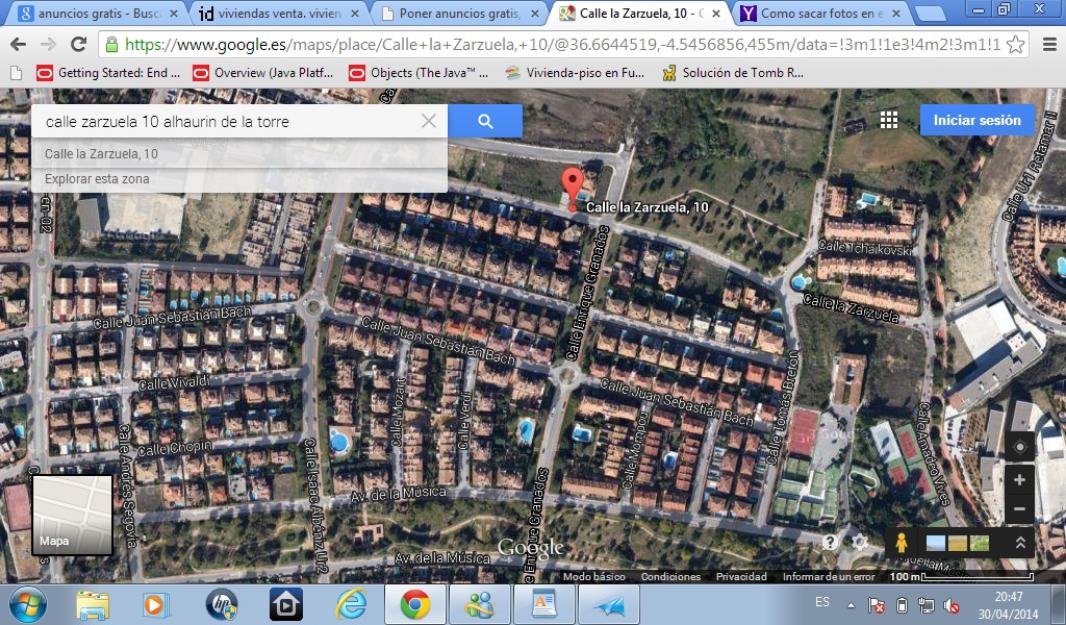This screenshot has height=625, width=1066.
Task: Switch to 'anuncios gratis' tab
Action: point(98,13)
